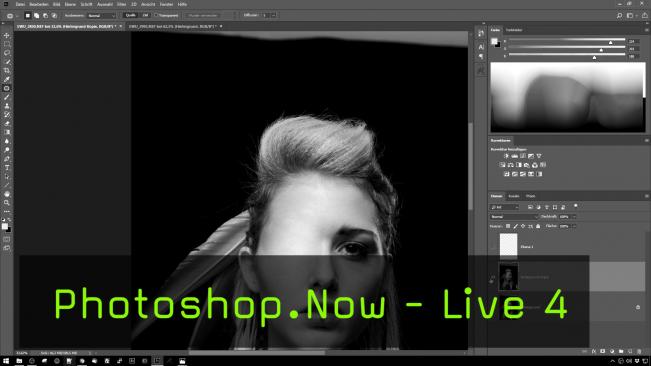This screenshot has width=651, height=366.
Task: Open the Farbe panel options menu
Action: point(646,30)
